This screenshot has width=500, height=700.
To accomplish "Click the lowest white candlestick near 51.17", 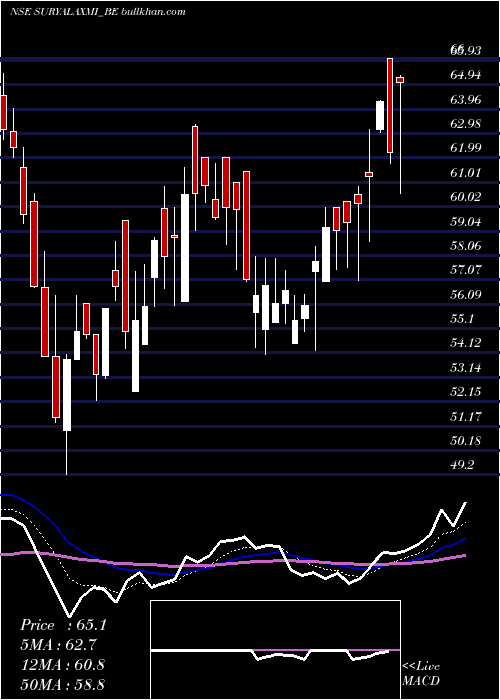I will coord(67,395).
